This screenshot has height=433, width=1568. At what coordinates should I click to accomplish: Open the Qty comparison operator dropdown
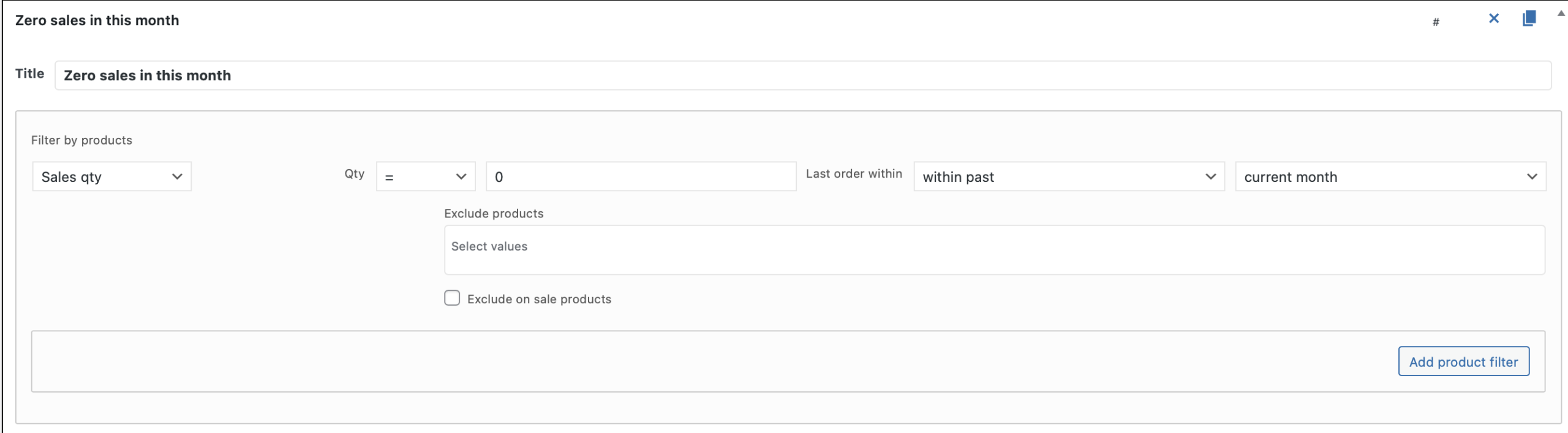pos(426,177)
